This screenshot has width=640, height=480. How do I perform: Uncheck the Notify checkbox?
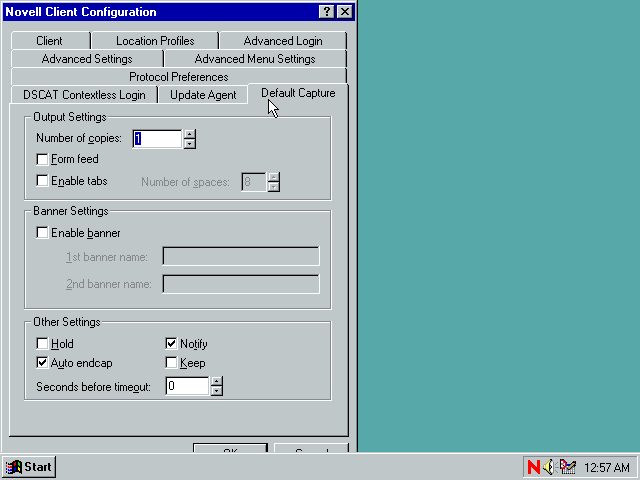point(171,344)
